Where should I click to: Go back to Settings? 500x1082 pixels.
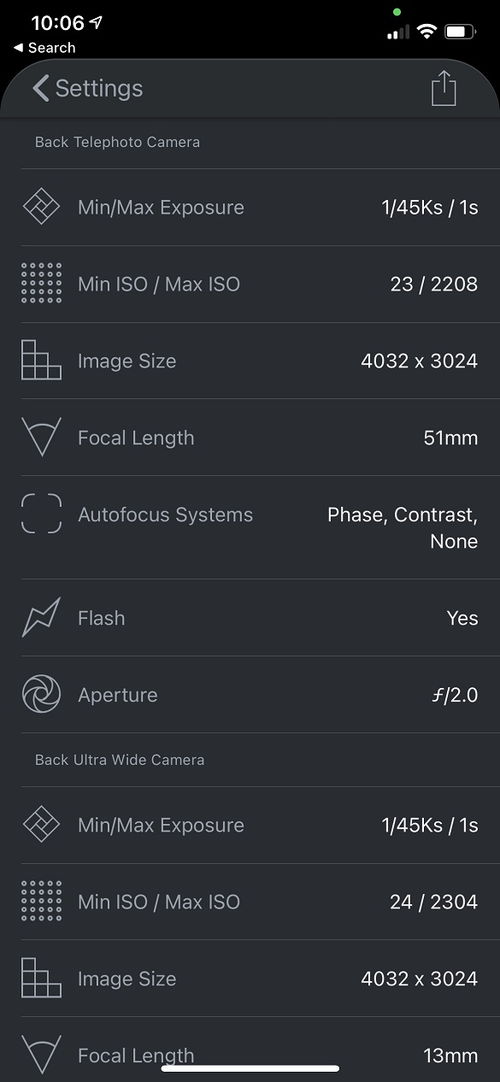[x=88, y=88]
